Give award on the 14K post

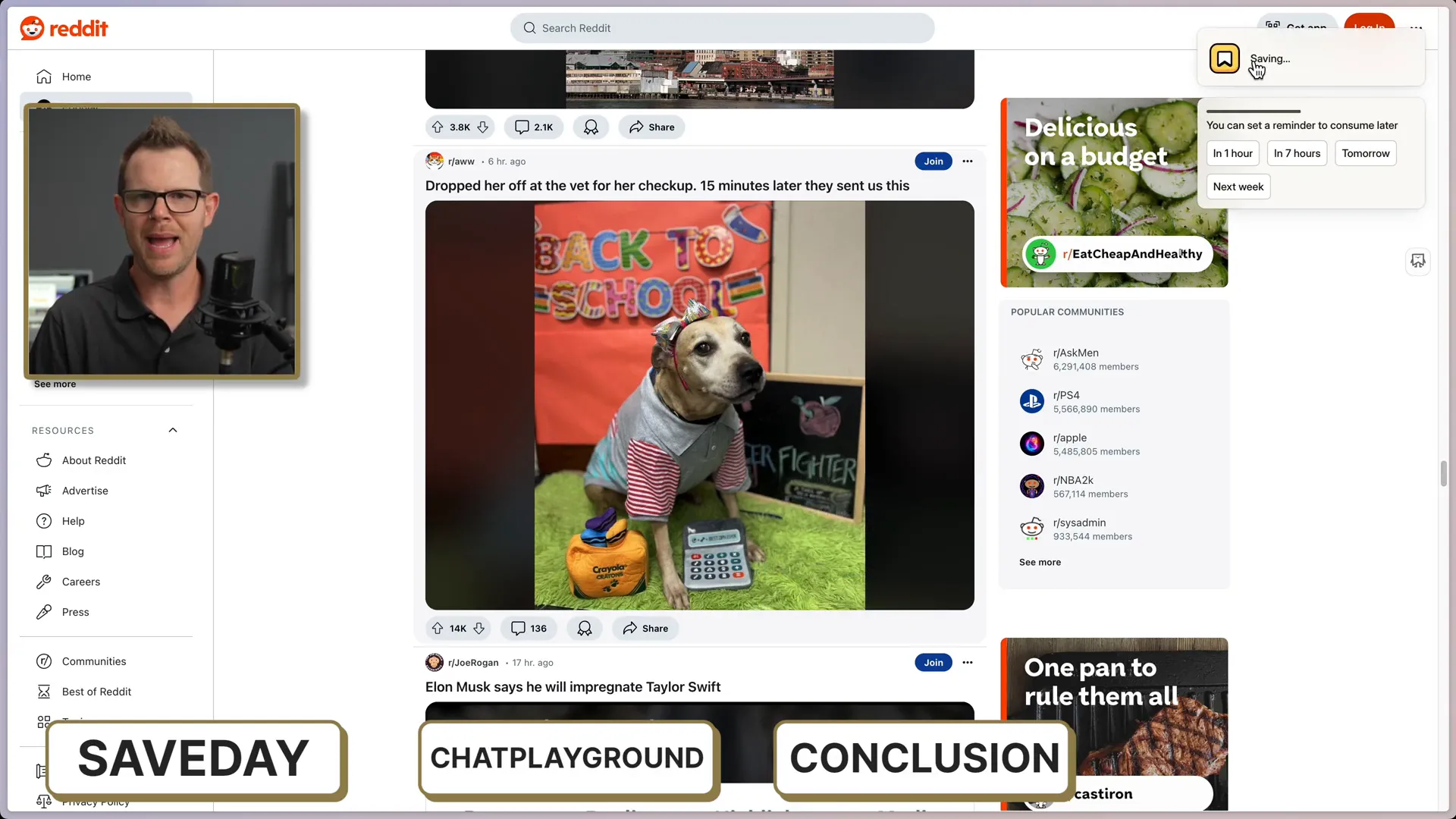pyautogui.click(x=585, y=629)
